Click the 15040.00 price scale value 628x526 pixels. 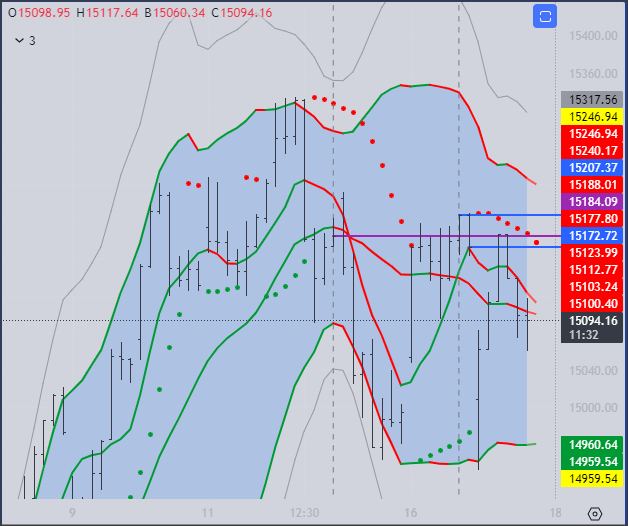pyautogui.click(x=593, y=371)
